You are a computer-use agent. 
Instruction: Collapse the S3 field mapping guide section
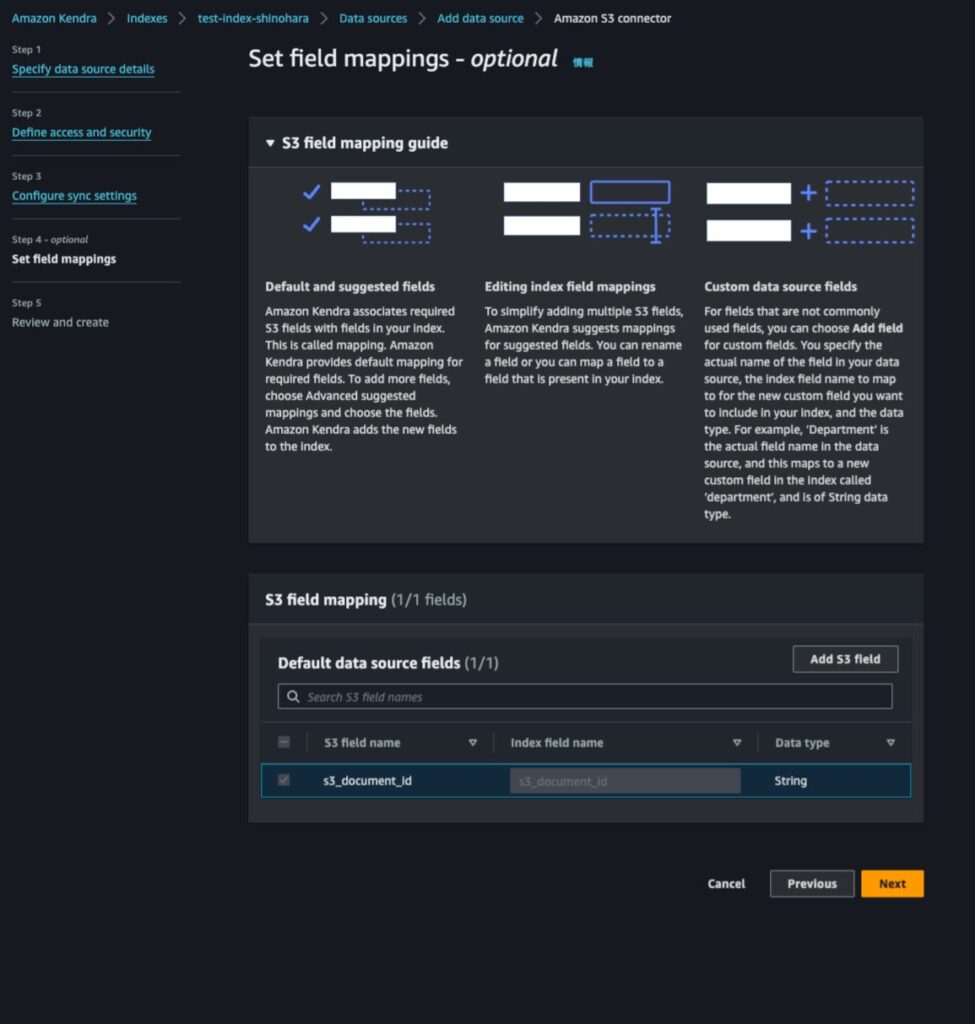click(x=270, y=143)
